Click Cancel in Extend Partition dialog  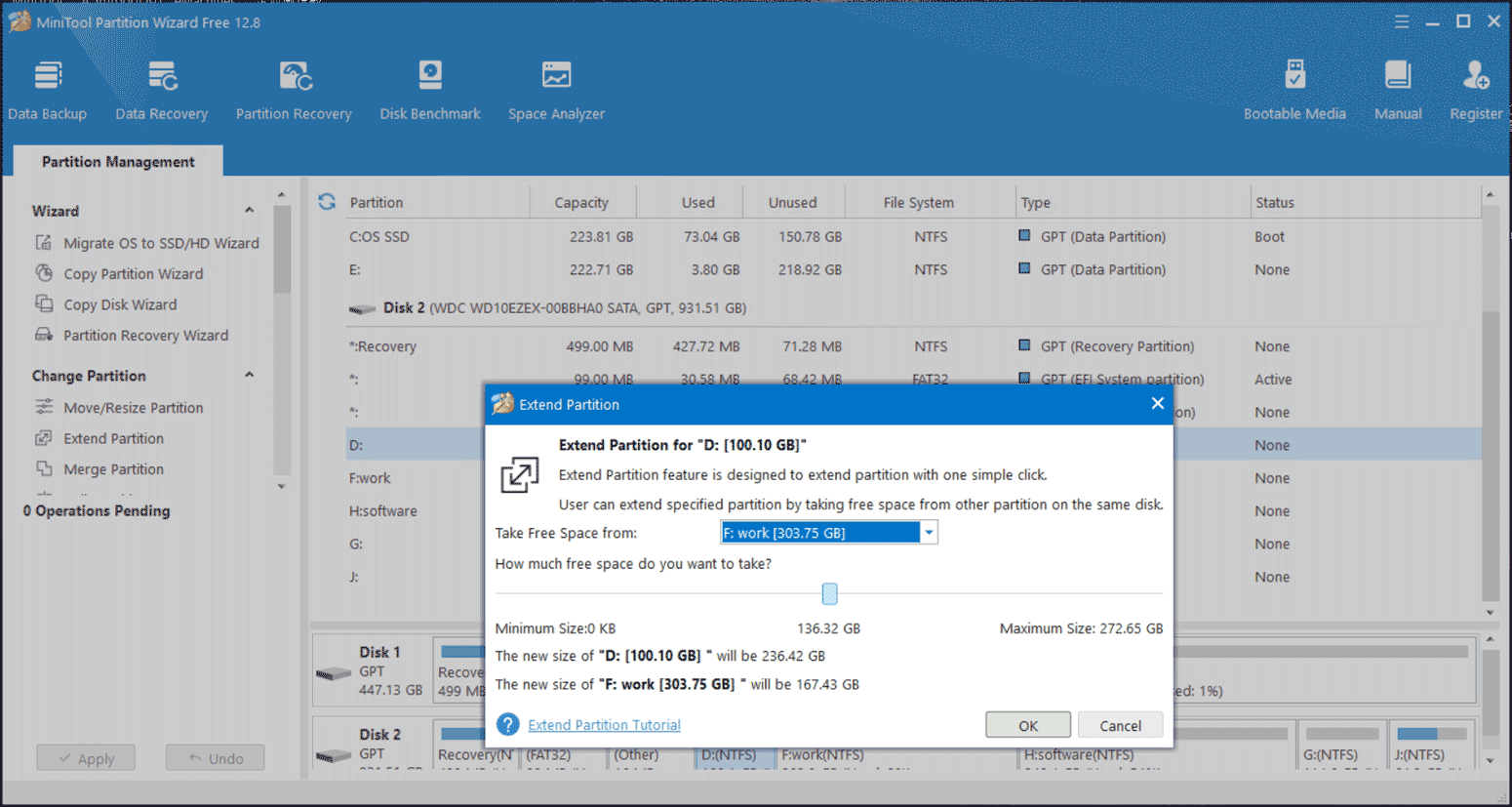(1120, 725)
